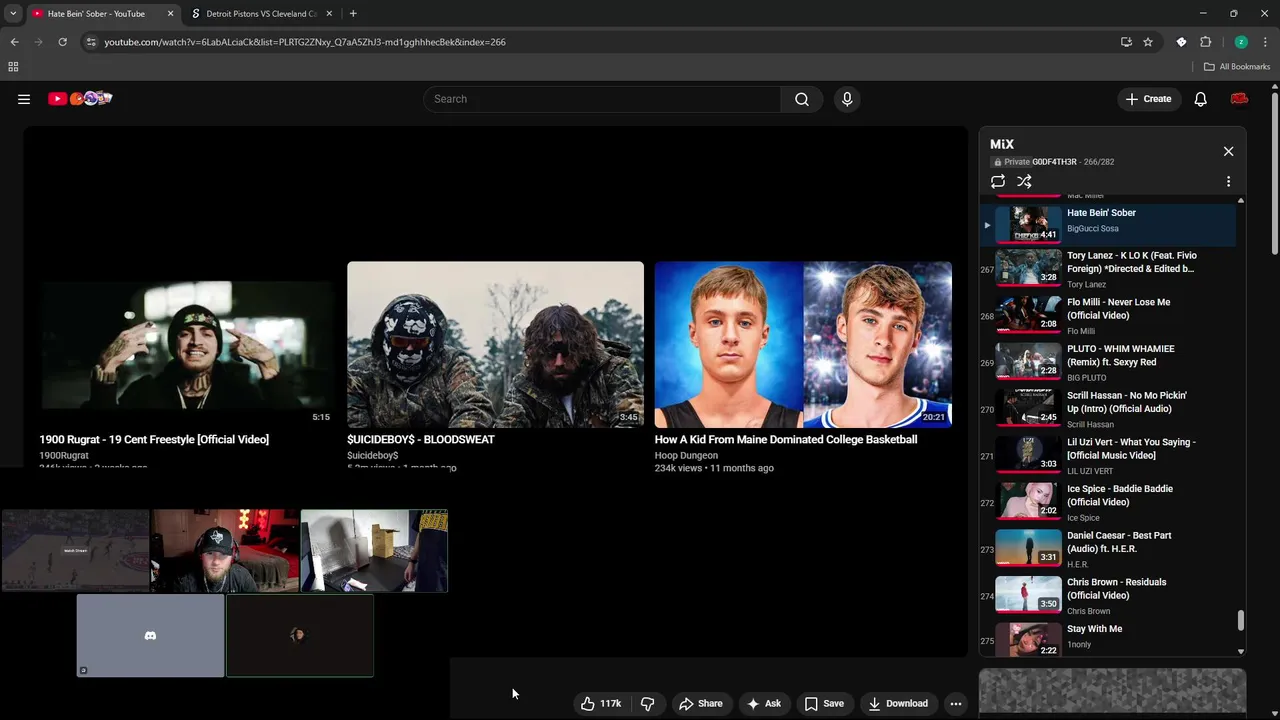Open $UICIDEBOY$ BLOODSWEAT thumbnail
This screenshot has width=1280, height=720.
pos(495,345)
